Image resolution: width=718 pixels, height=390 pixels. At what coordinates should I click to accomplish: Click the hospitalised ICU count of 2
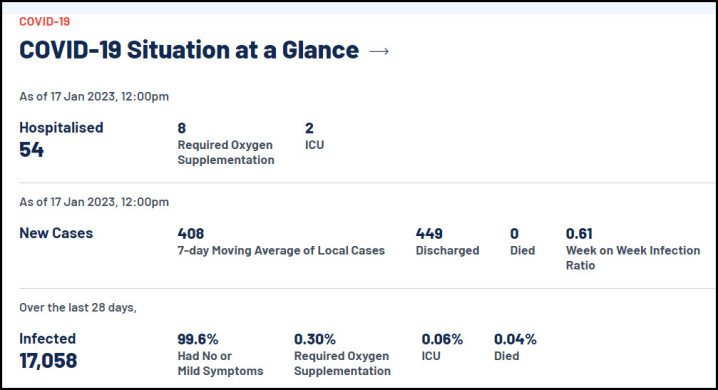pos(310,128)
